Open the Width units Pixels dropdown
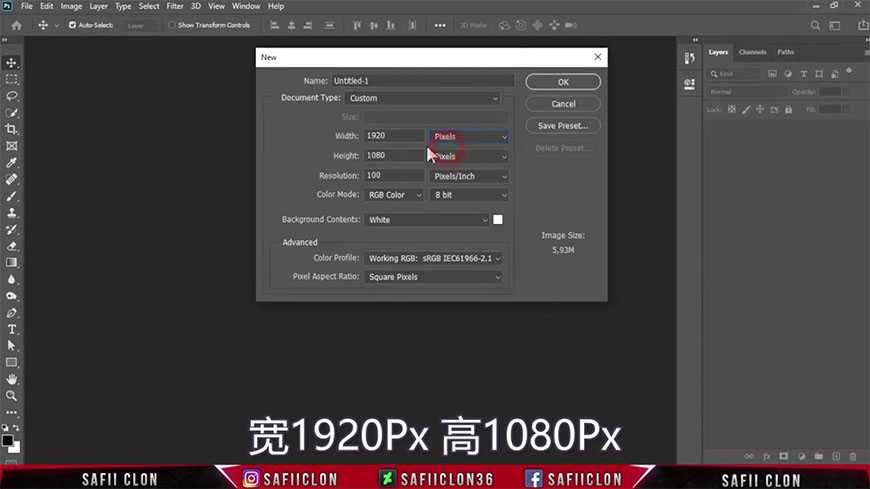Viewport: 870px width, 489px height. click(469, 136)
